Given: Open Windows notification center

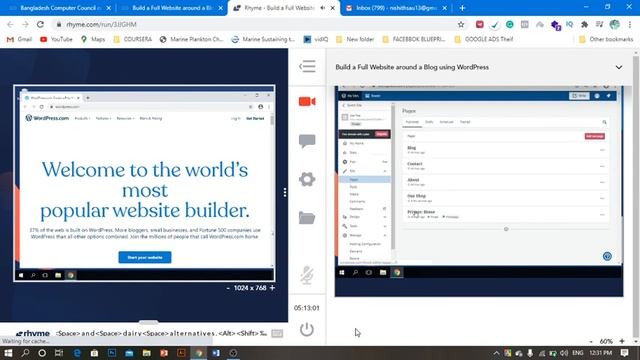Looking at the screenshot, I should pyautogui.click(x=624, y=353).
